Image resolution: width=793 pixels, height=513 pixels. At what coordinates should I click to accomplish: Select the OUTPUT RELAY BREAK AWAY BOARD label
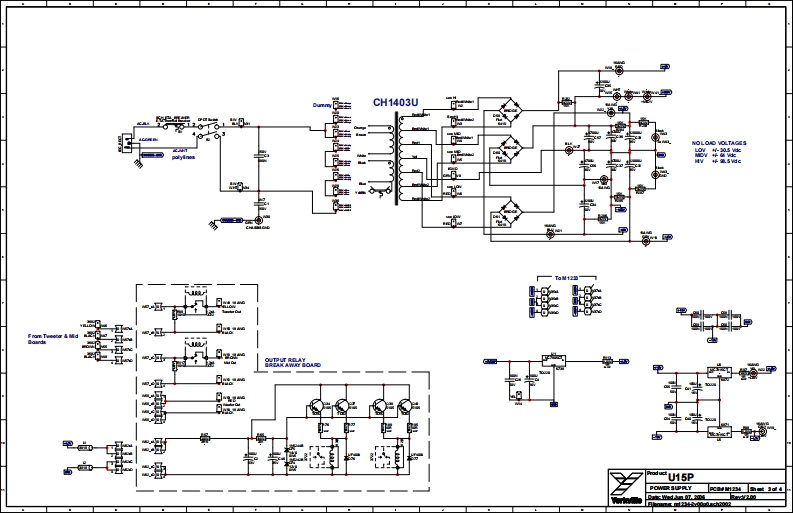tap(292, 364)
